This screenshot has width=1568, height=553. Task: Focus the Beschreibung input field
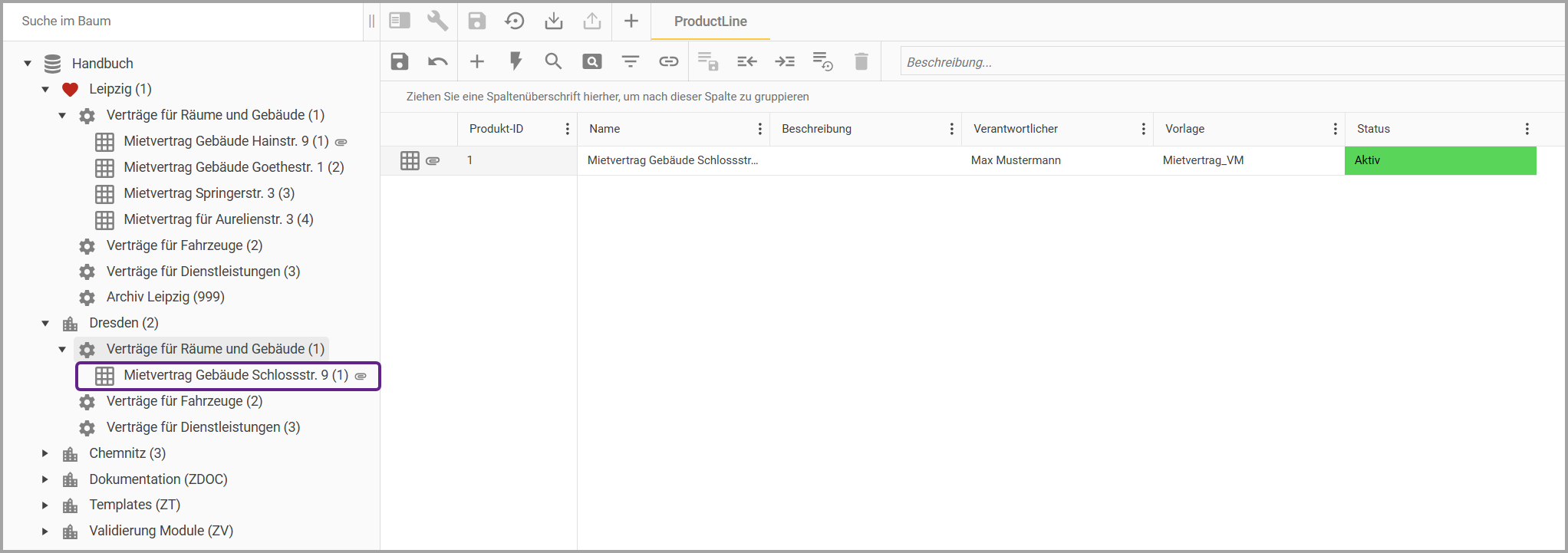tap(1227, 62)
